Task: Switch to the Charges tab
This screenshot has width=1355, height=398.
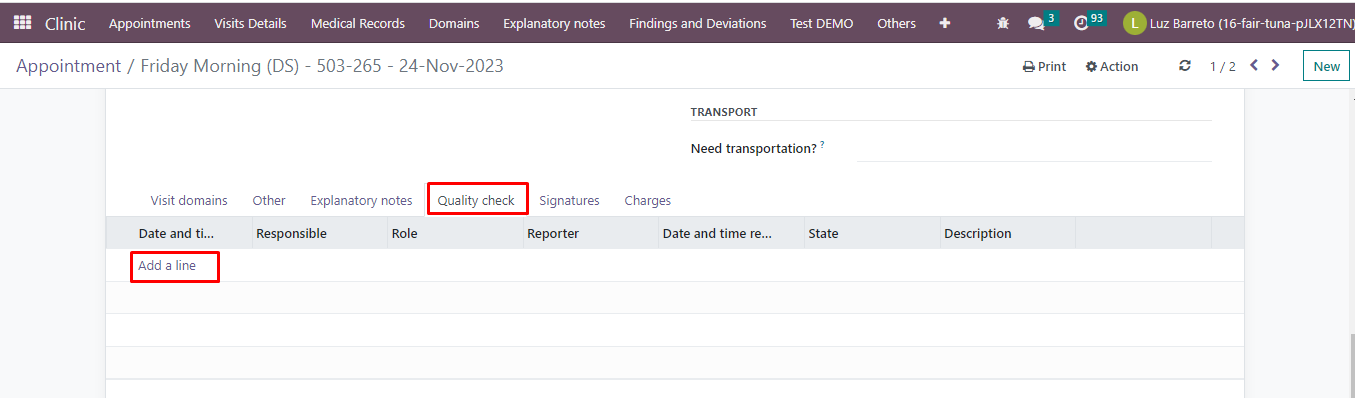Action: click(x=648, y=200)
